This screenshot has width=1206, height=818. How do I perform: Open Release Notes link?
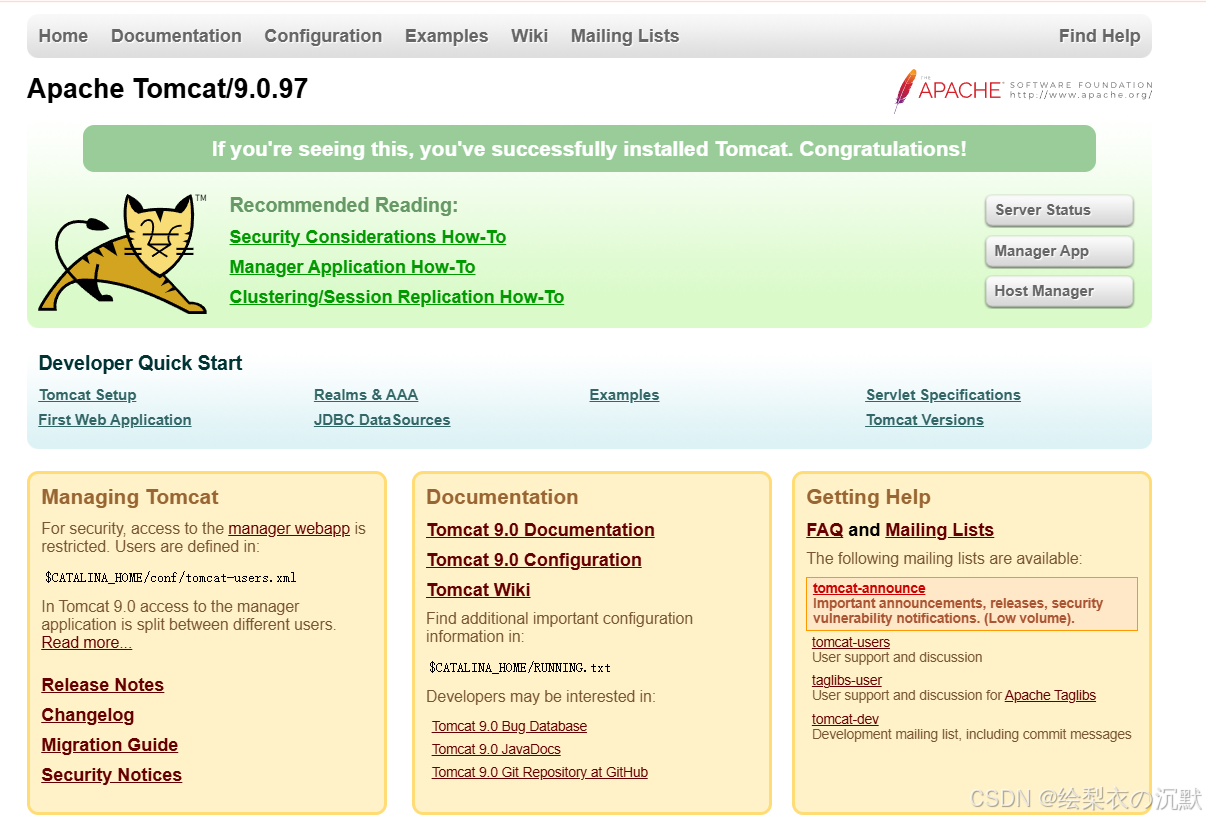tap(102, 685)
